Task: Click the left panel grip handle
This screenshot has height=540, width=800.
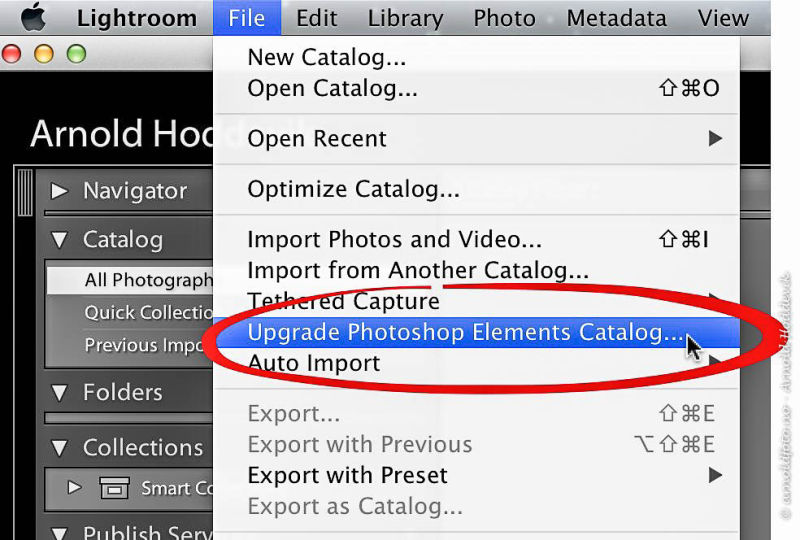Action: coord(25,192)
